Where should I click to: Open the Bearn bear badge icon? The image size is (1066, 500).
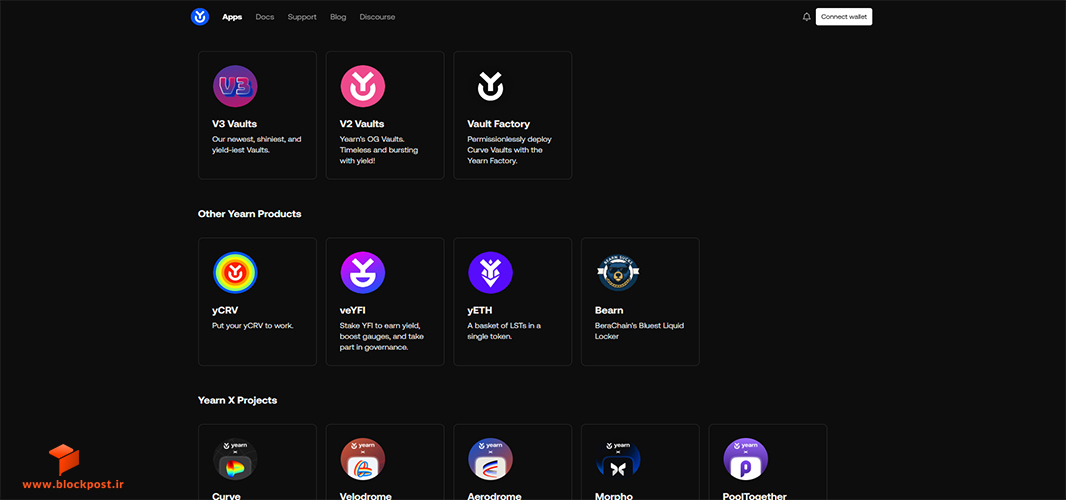coord(618,273)
